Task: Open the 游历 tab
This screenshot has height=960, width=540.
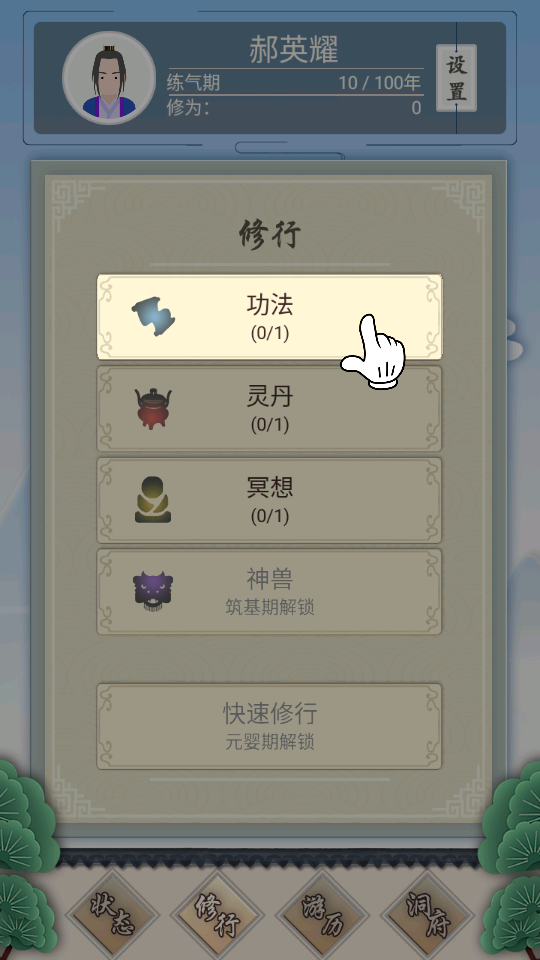Action: (x=323, y=916)
